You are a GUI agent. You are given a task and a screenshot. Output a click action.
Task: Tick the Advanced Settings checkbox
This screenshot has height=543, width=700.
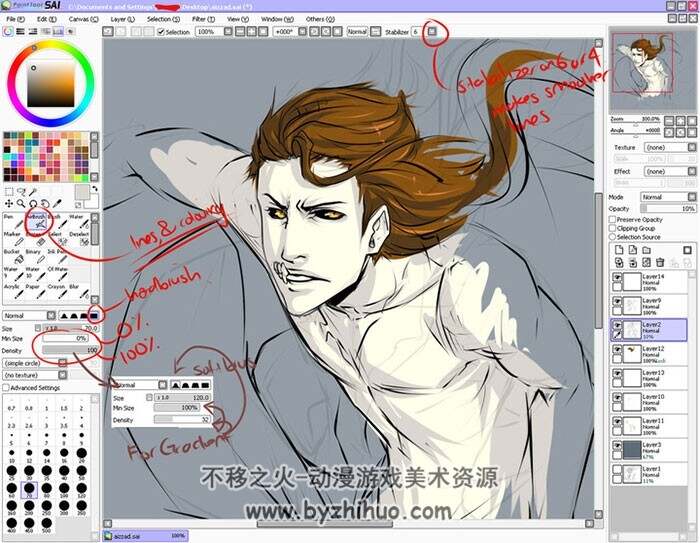pos(6,388)
